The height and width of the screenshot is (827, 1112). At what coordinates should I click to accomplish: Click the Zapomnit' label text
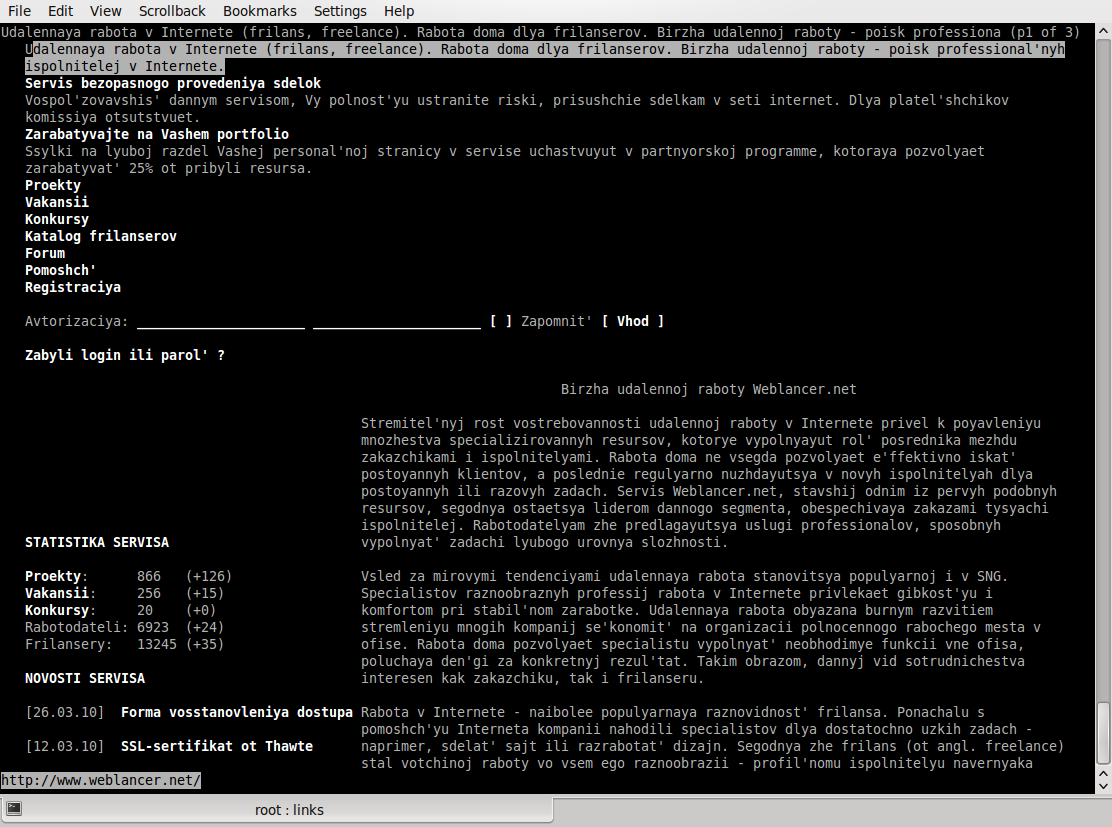(x=557, y=321)
